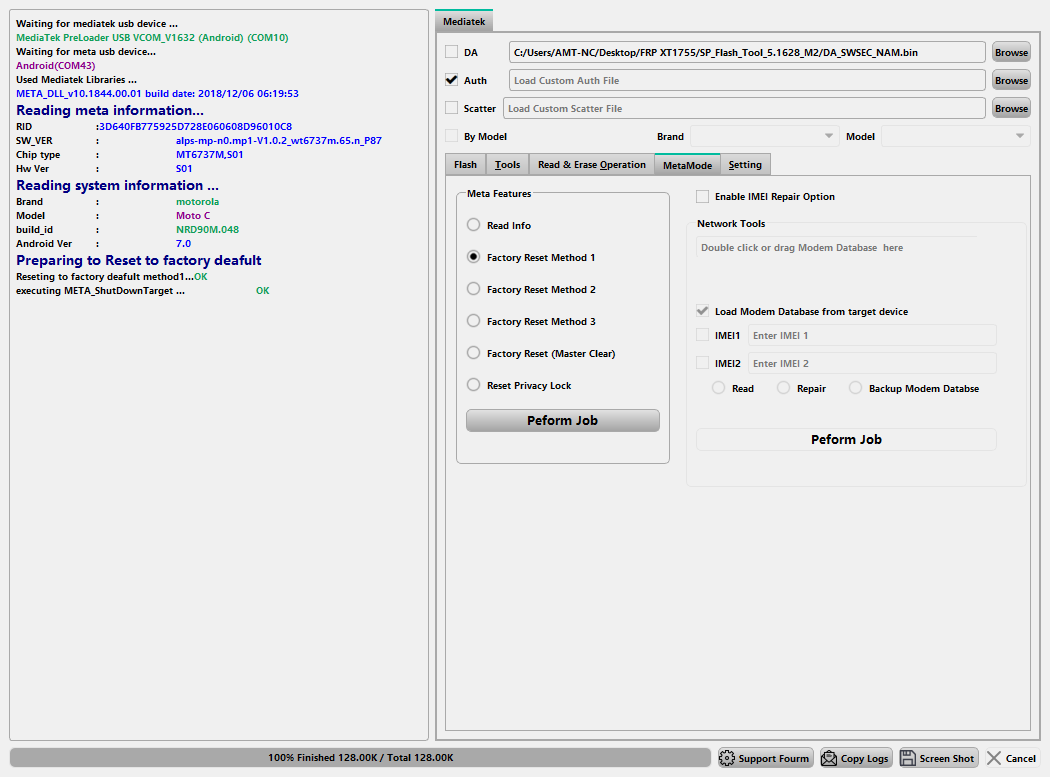Select Factory Reset Method 2
The width and height of the screenshot is (1050, 777).
(x=473, y=289)
